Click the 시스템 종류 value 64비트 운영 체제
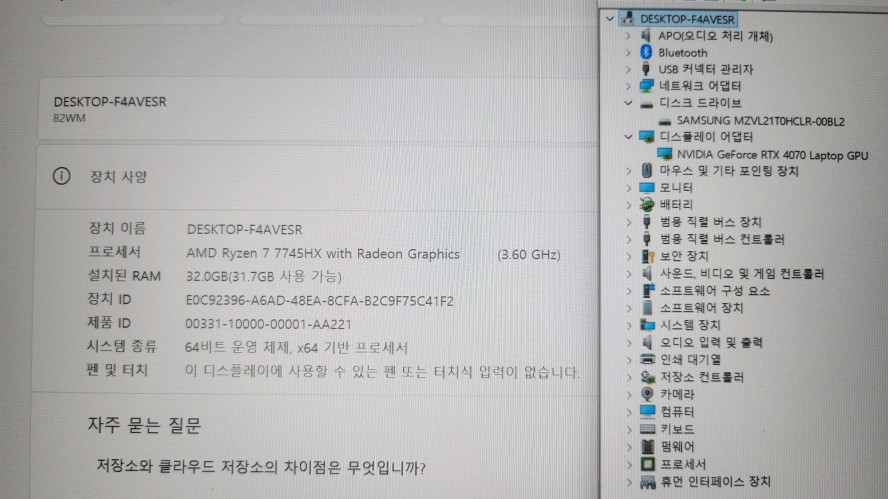Viewport: 888px width, 499px height. coord(296,347)
